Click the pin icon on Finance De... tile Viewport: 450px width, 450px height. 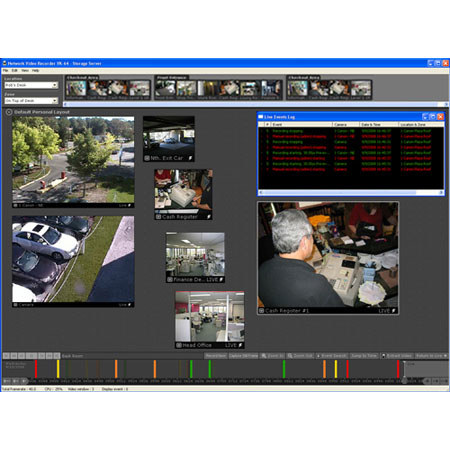pyautogui.click(x=221, y=280)
